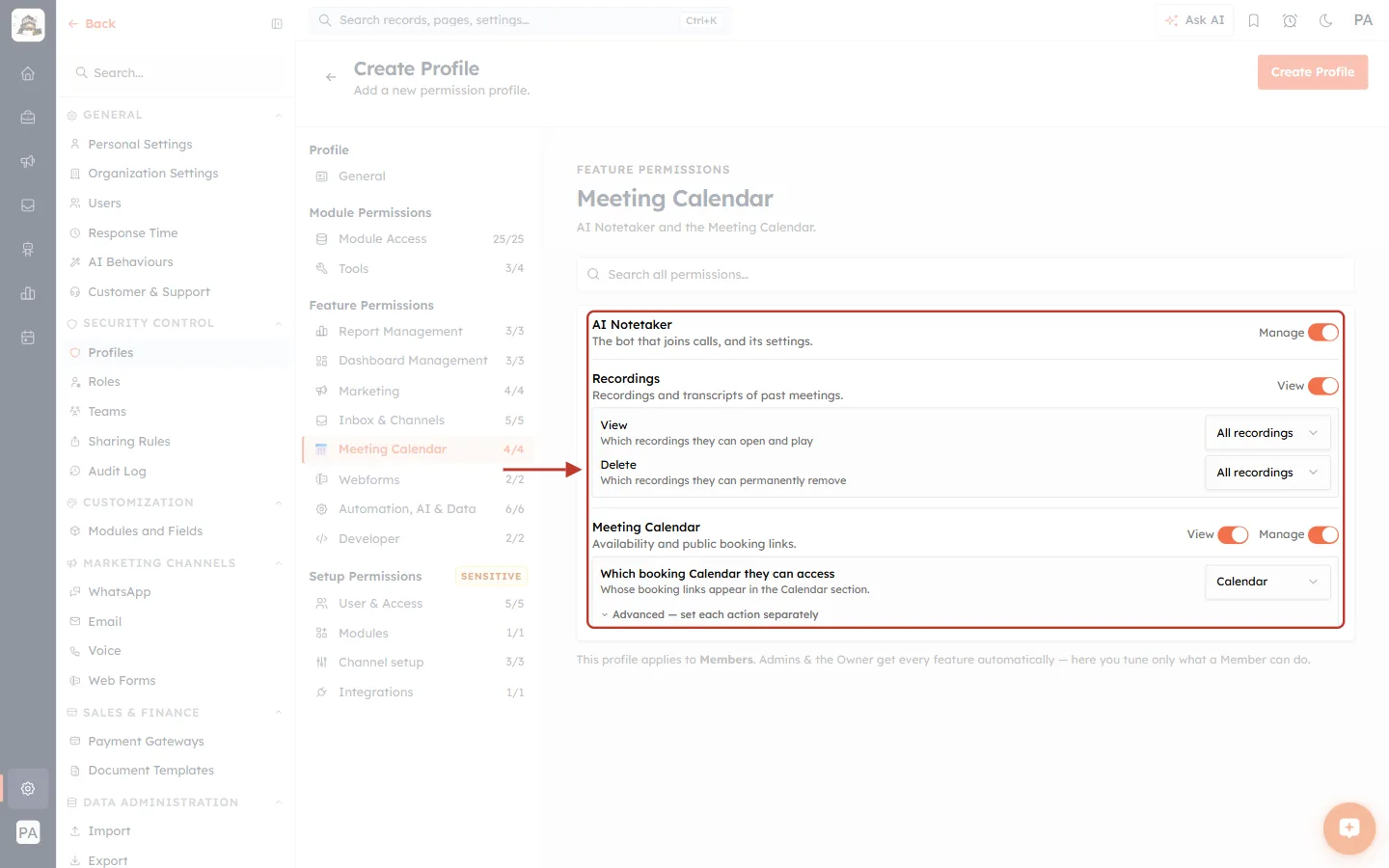Open the chat widget button at bottom right
Screen dimensions: 1389x868
(1348, 827)
